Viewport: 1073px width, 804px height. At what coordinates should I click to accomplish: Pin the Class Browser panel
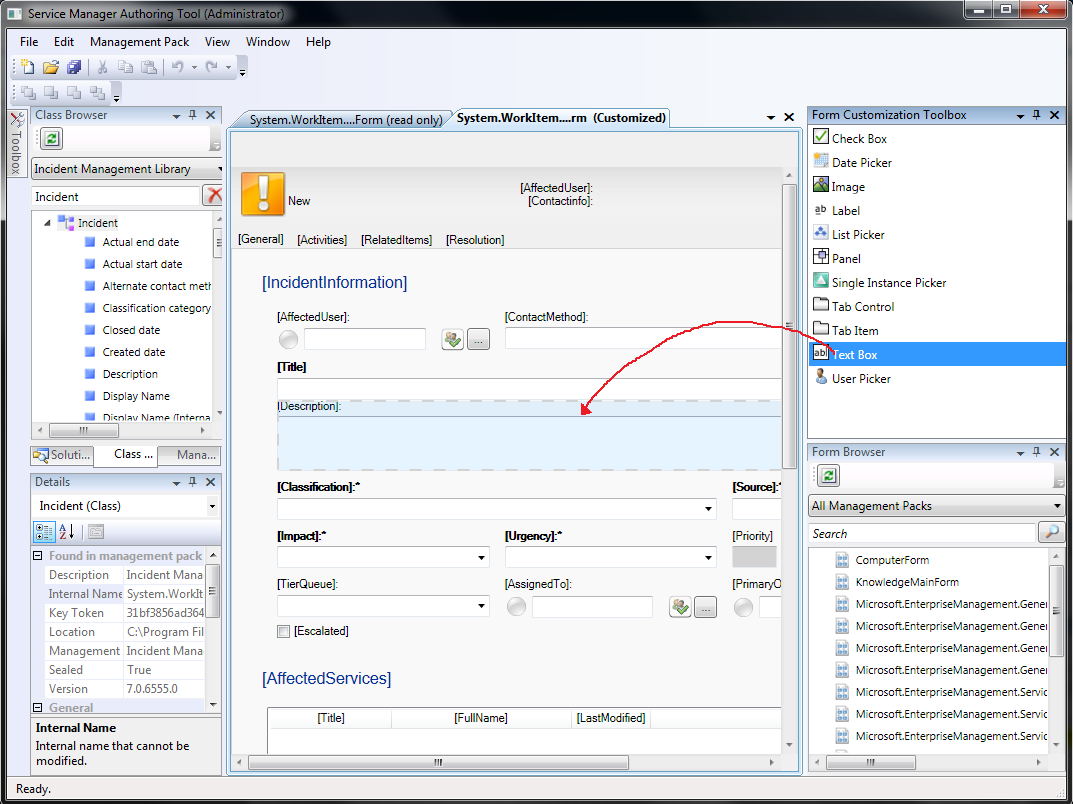193,115
